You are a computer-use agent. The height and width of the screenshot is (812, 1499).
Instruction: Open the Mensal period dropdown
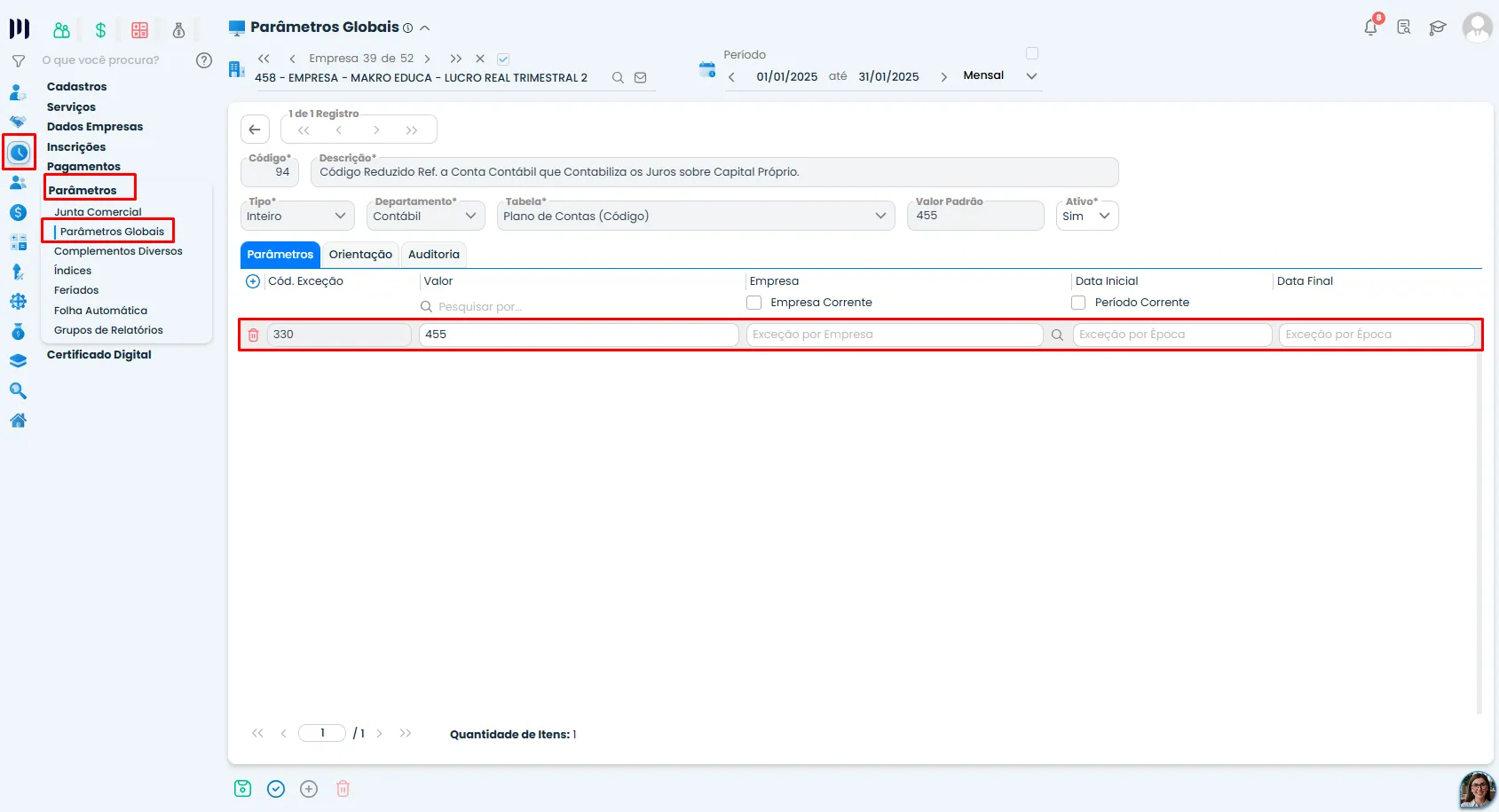(1000, 75)
